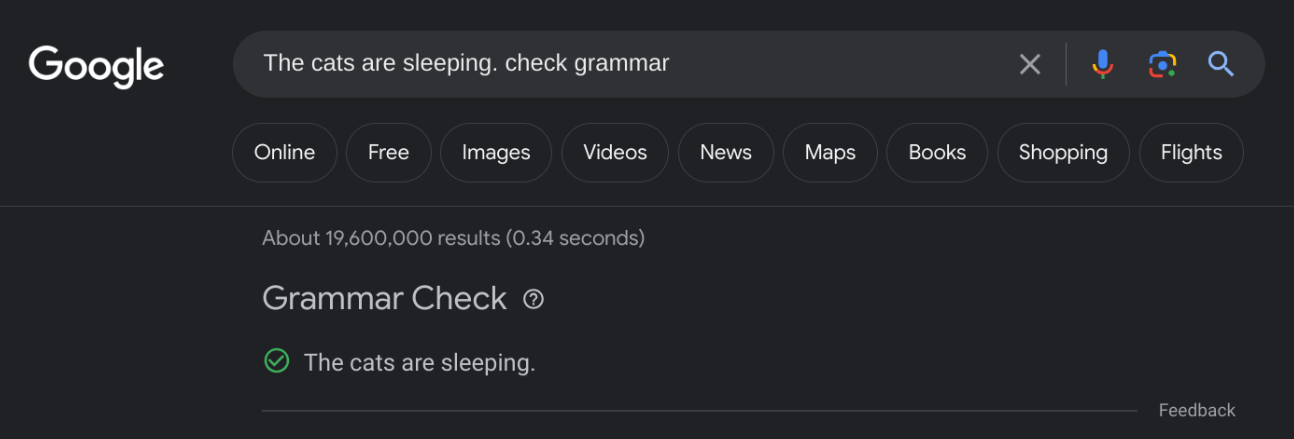Go to the Shopping tab

click(1063, 153)
